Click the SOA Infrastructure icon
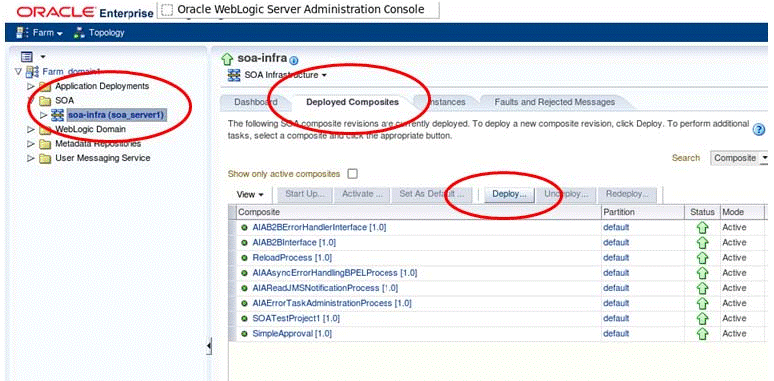The width and height of the screenshot is (774, 381). [233, 76]
